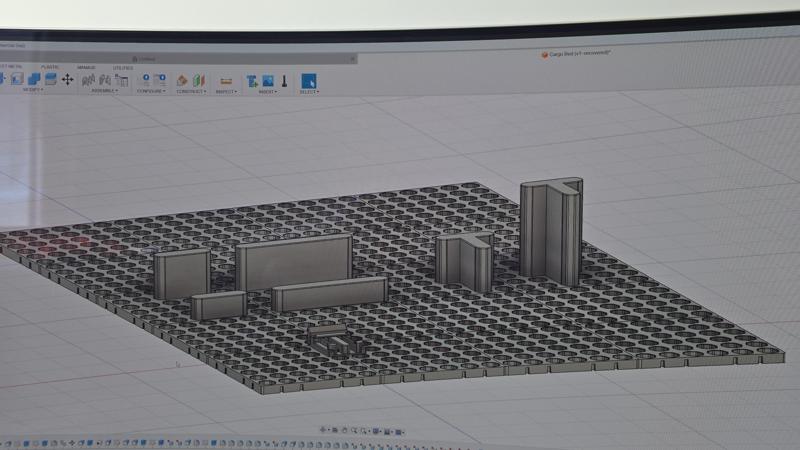Select the tallest T-shaped post body

coord(551,231)
